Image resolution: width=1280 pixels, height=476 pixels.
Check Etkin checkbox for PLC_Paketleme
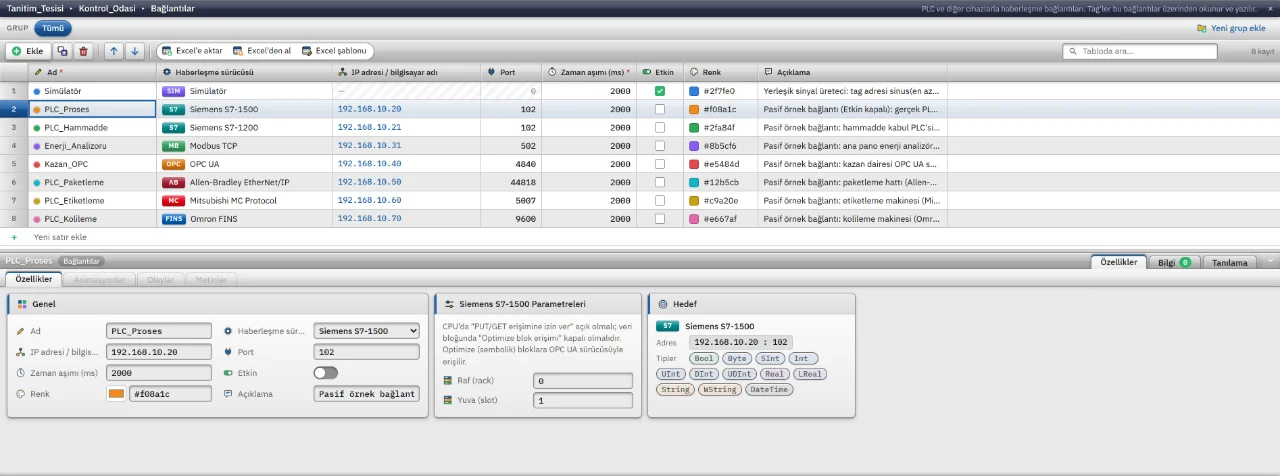click(660, 182)
